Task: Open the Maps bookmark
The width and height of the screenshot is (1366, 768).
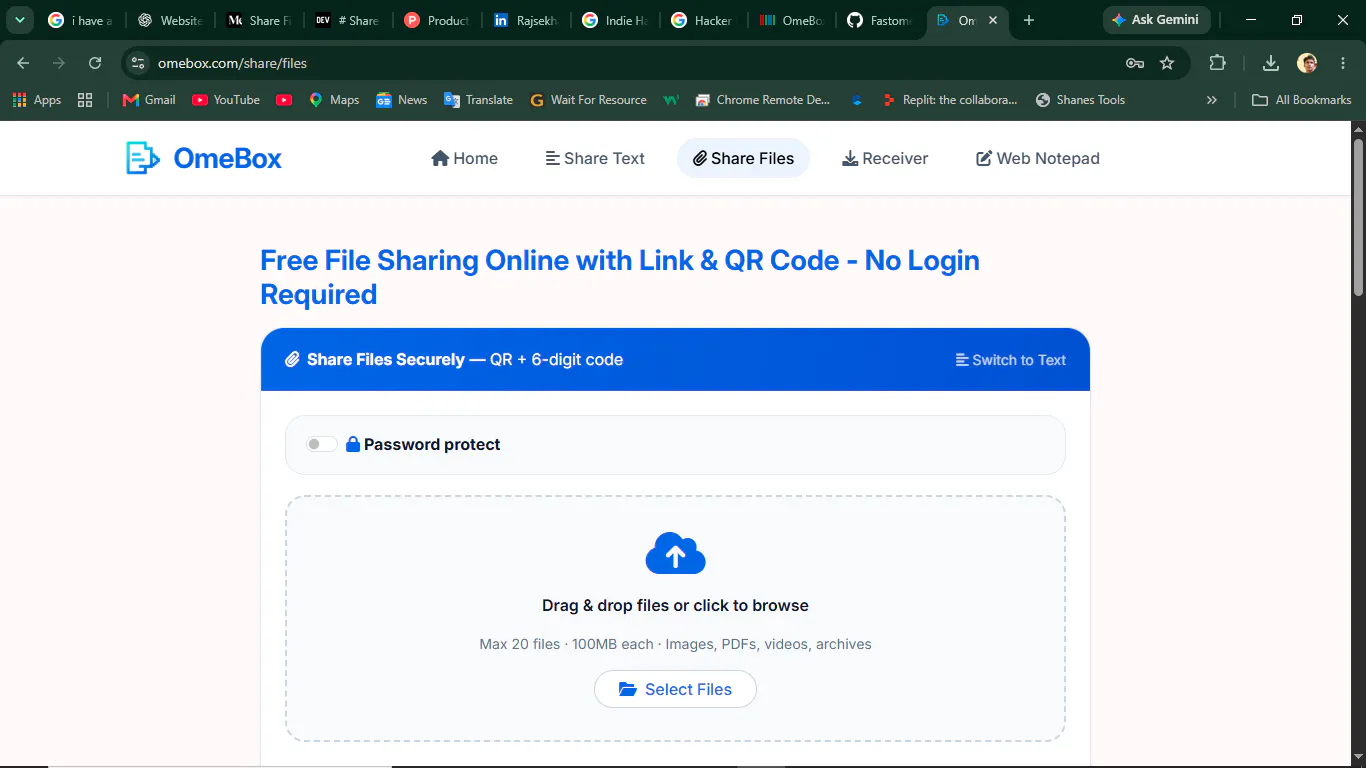Action: coord(334,100)
